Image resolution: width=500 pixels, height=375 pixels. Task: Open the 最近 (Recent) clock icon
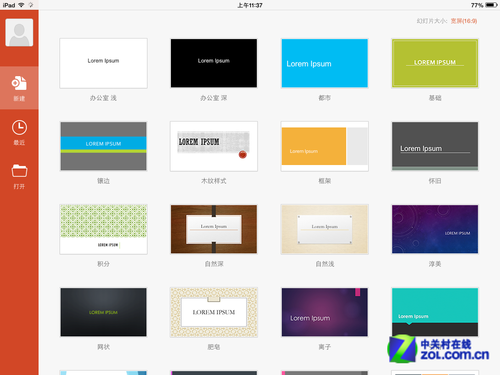click(x=19, y=127)
